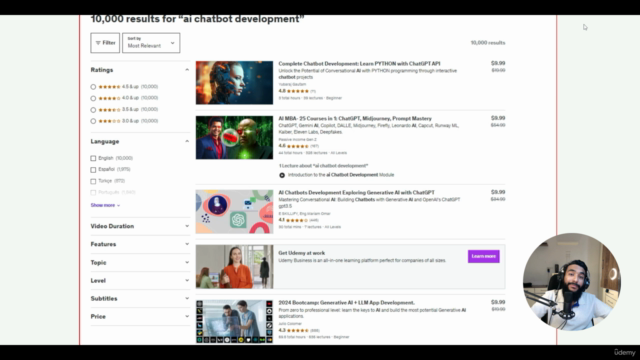Check the Português language checkbox
The height and width of the screenshot is (360, 640).
(93, 193)
